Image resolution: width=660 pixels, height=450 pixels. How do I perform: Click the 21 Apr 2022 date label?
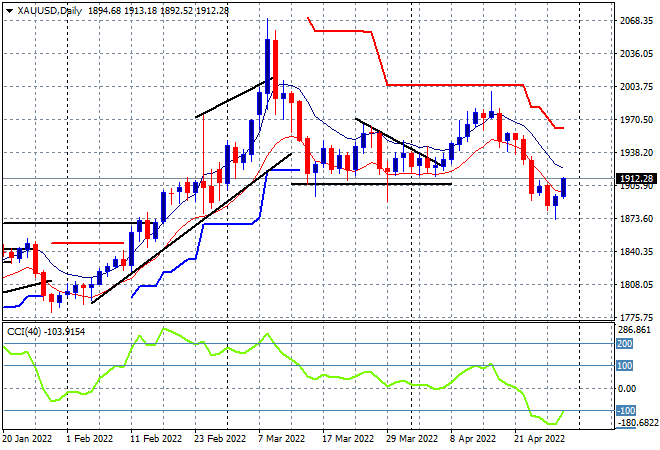click(539, 438)
